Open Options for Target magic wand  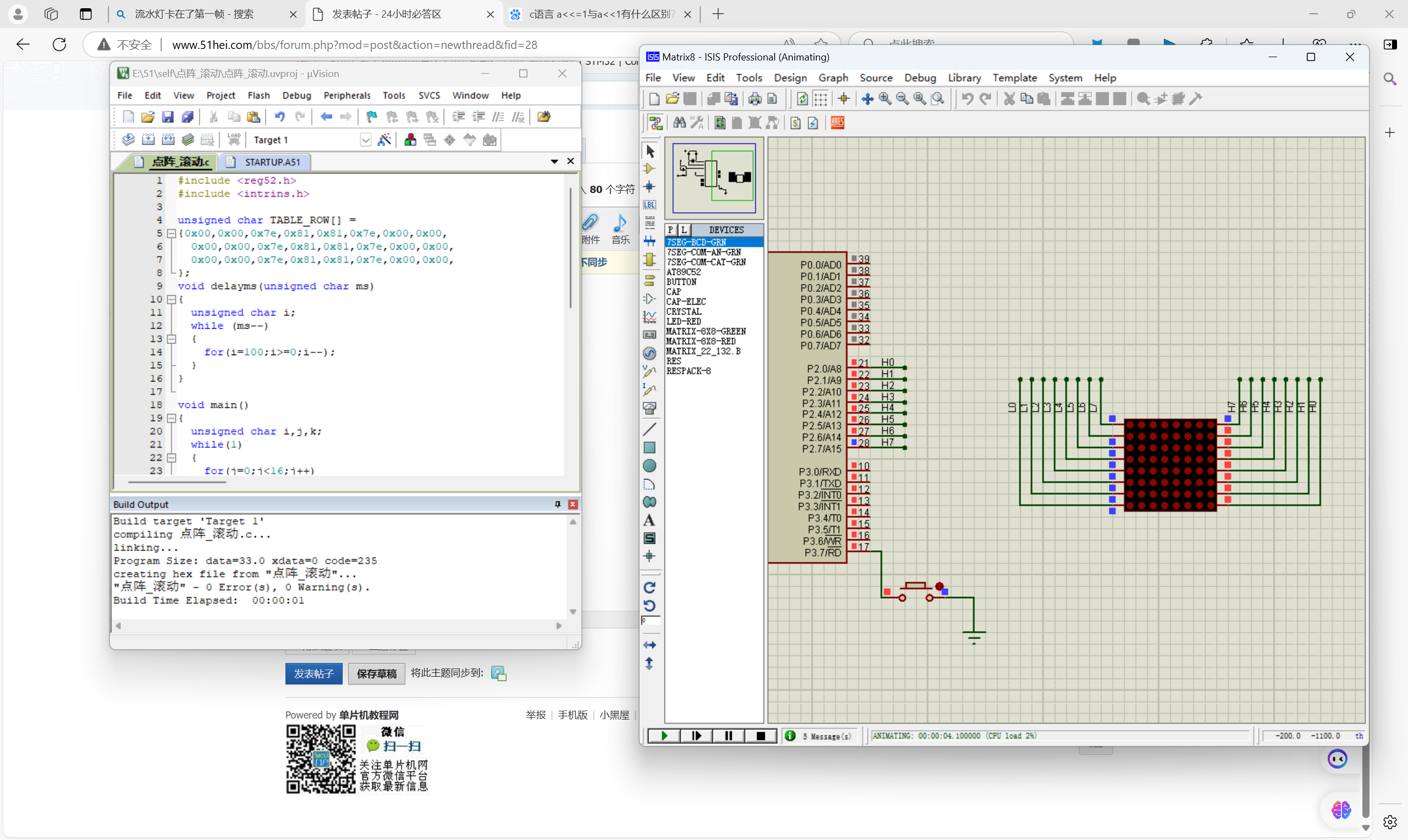click(384, 140)
